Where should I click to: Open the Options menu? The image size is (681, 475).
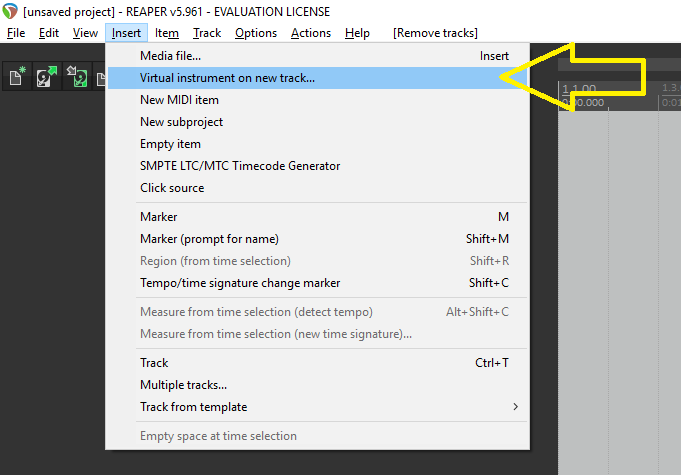click(x=256, y=33)
